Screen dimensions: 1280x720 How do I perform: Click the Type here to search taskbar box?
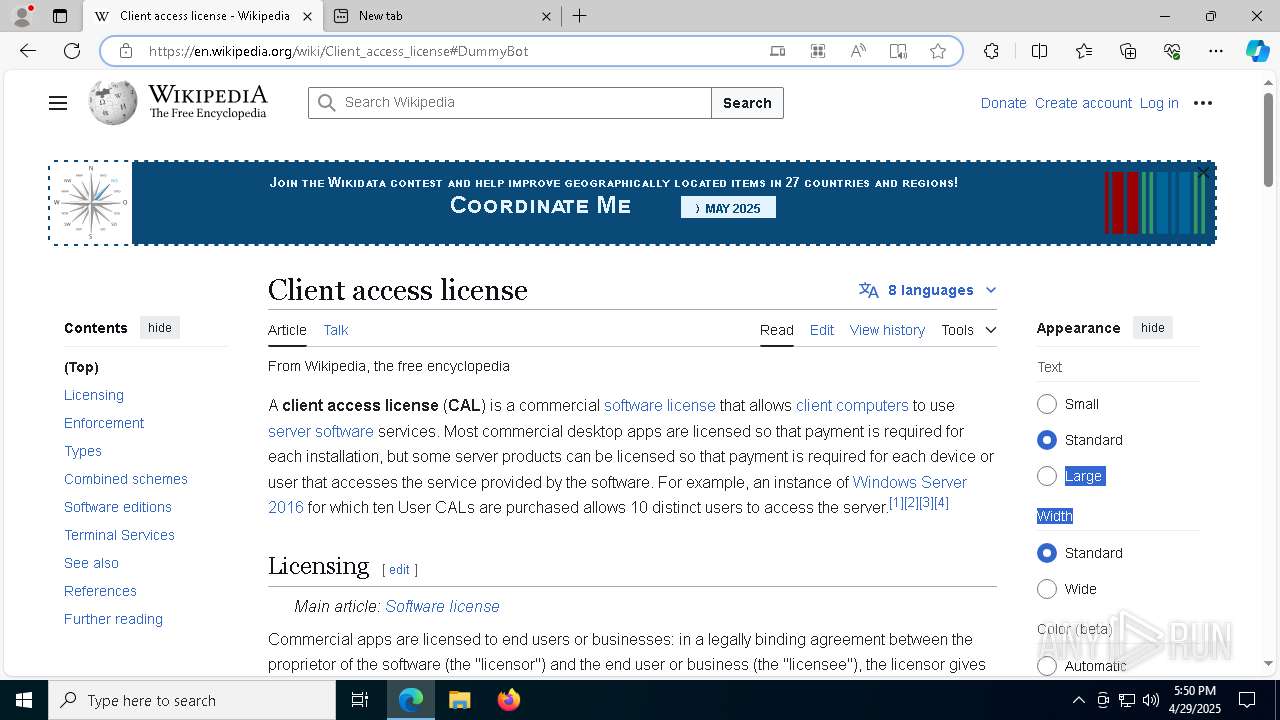(x=192, y=700)
